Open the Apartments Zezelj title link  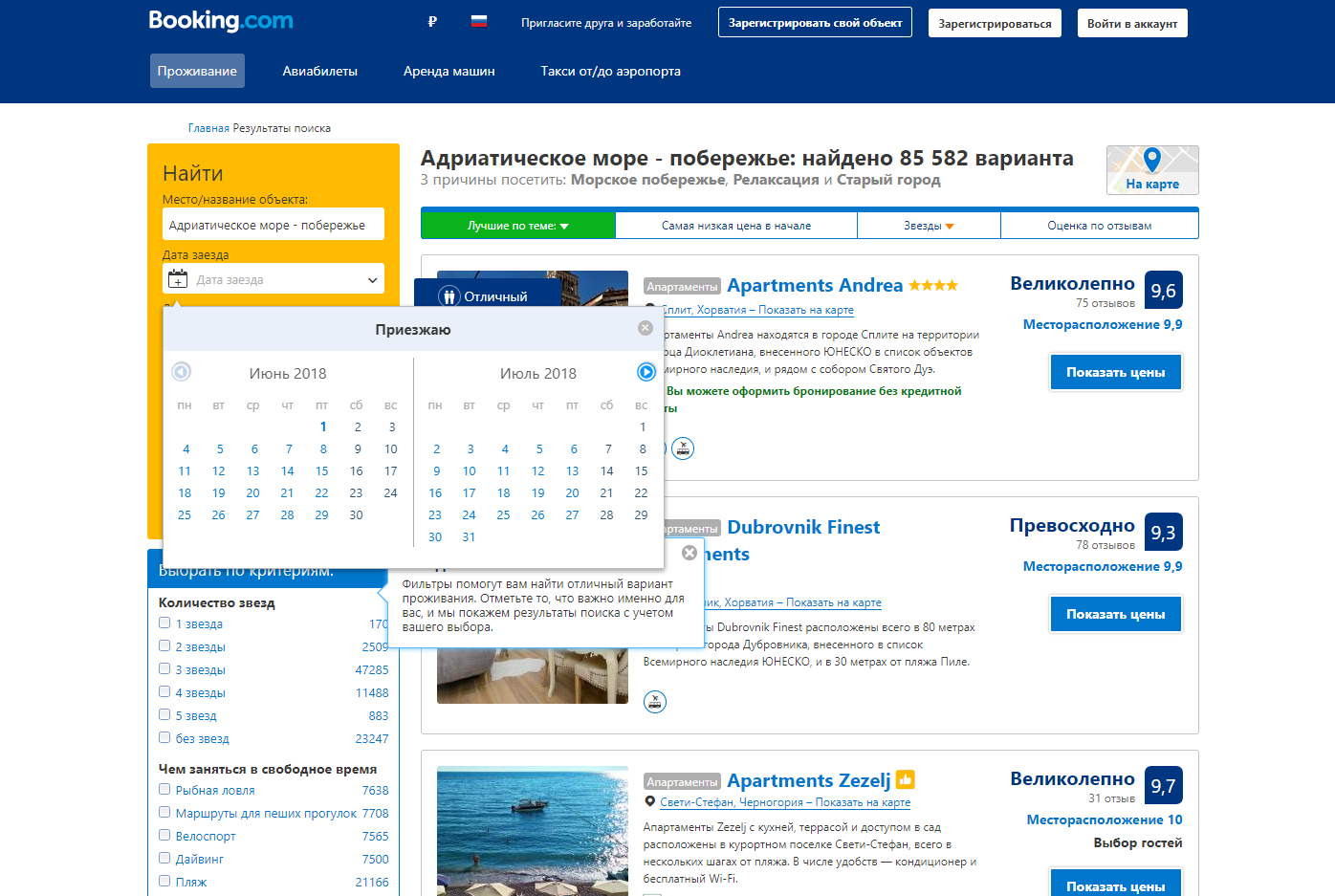pyautogui.click(x=809, y=780)
